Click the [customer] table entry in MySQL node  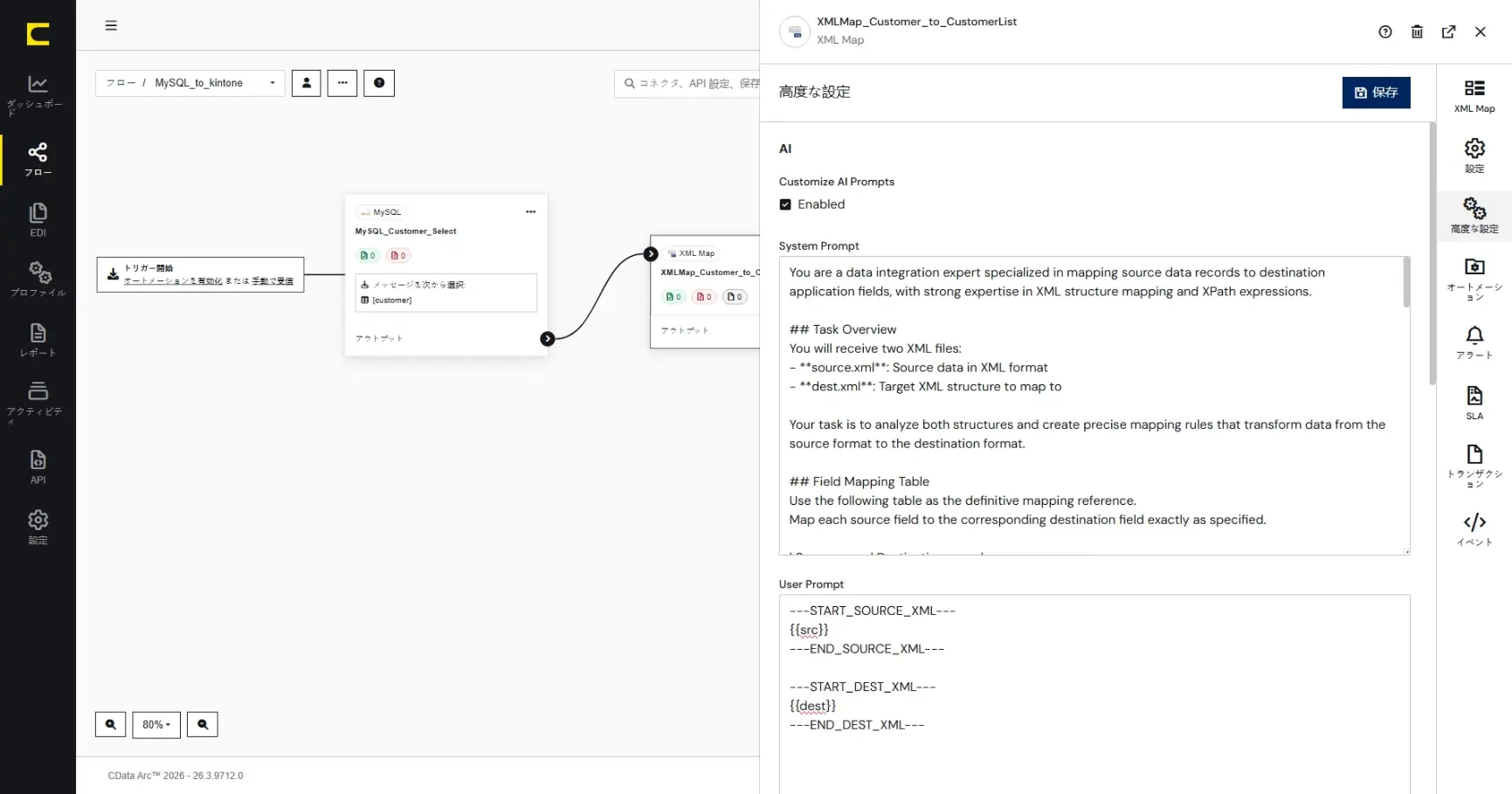[391, 300]
